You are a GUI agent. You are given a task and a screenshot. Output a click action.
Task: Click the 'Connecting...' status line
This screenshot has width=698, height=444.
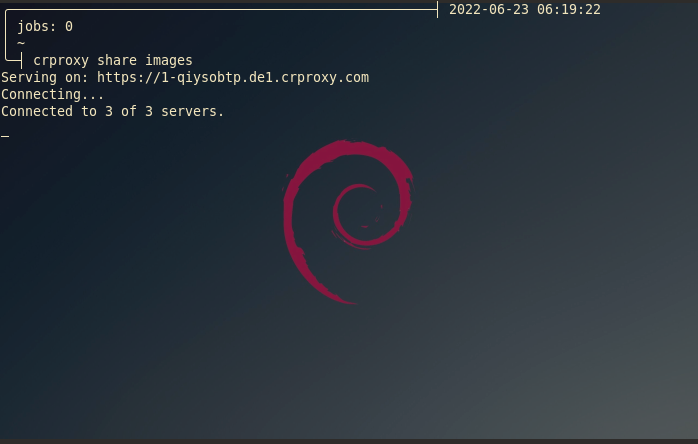tap(53, 94)
